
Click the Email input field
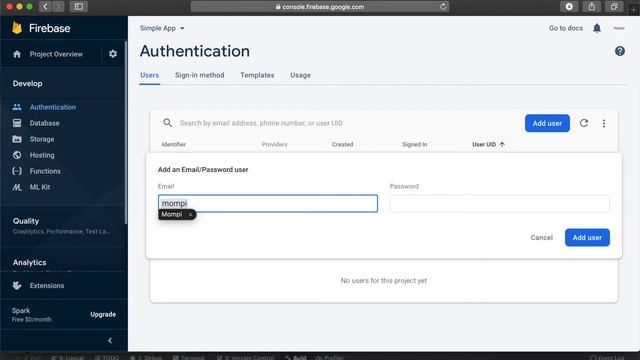pos(268,203)
